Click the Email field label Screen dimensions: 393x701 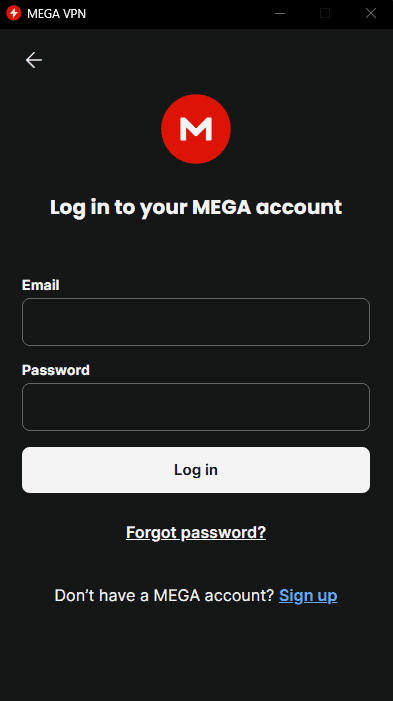coord(41,285)
